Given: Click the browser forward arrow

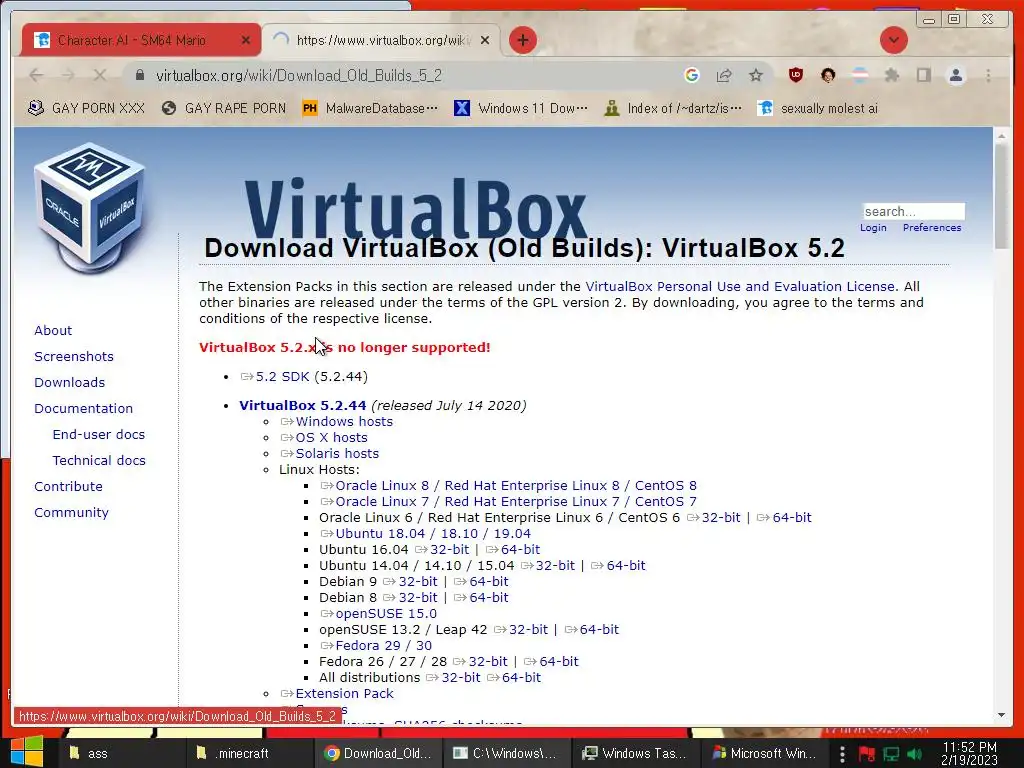Looking at the screenshot, I should [68, 76].
